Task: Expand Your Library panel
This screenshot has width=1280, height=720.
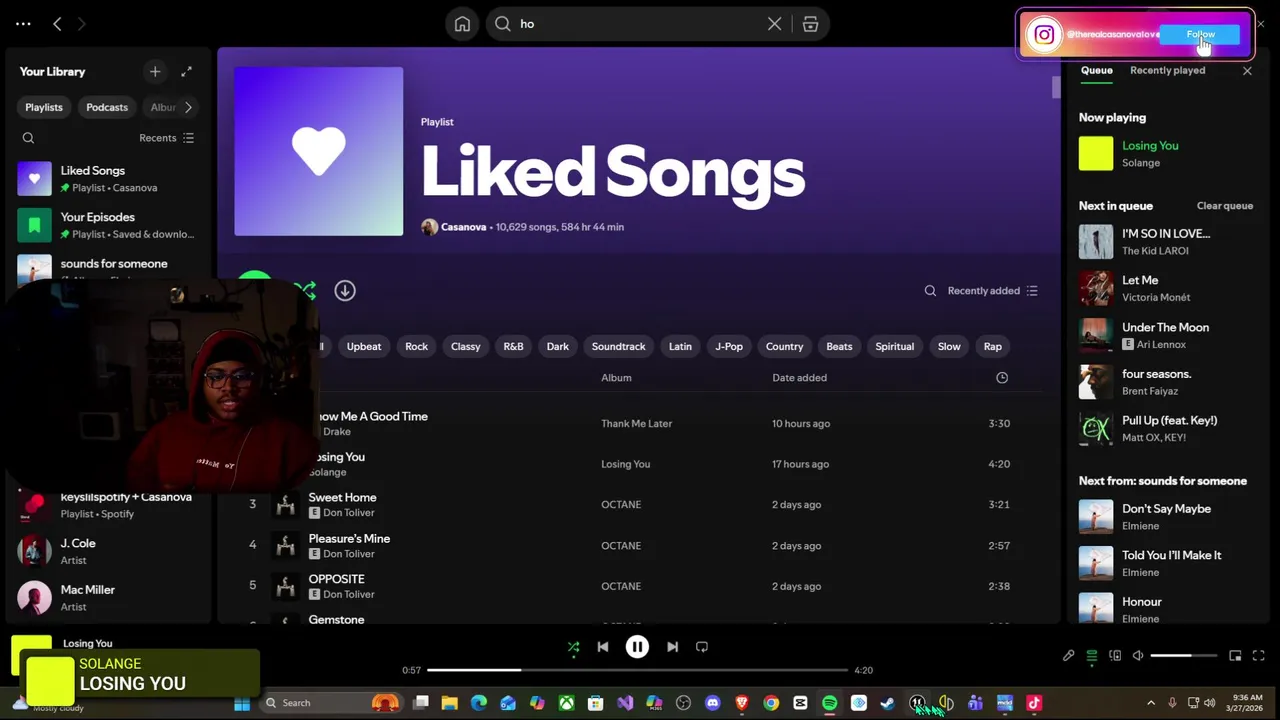Action: point(186,71)
